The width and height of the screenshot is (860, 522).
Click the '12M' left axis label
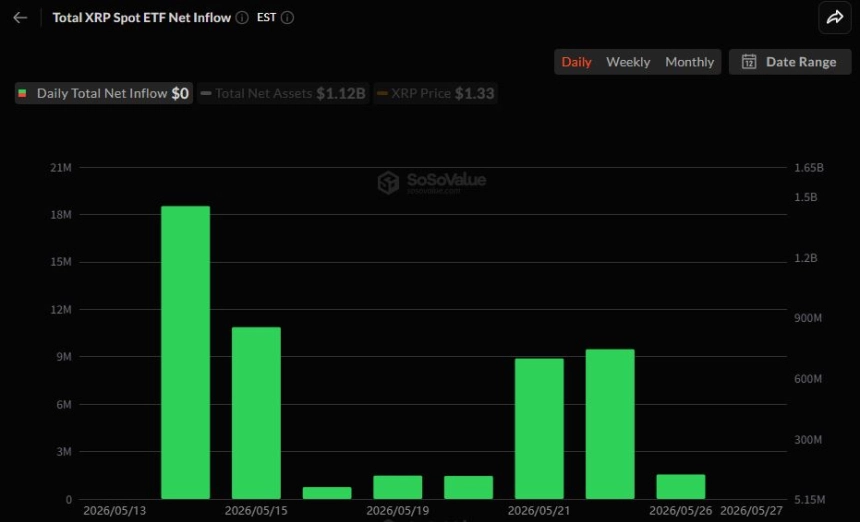click(61, 310)
